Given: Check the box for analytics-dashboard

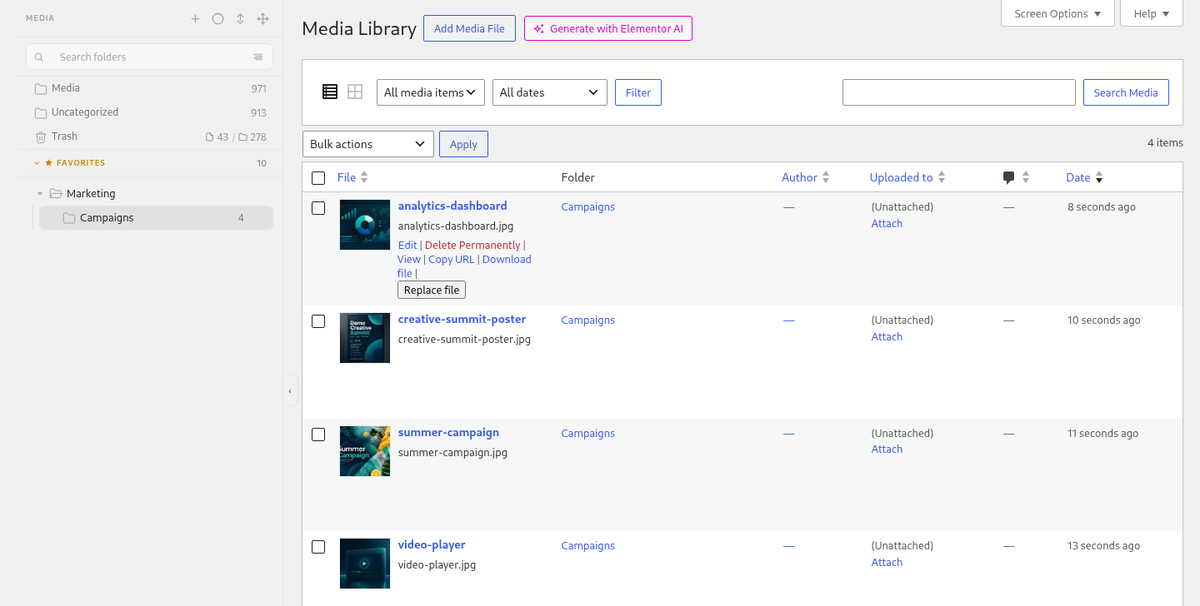Looking at the screenshot, I should pos(318,208).
